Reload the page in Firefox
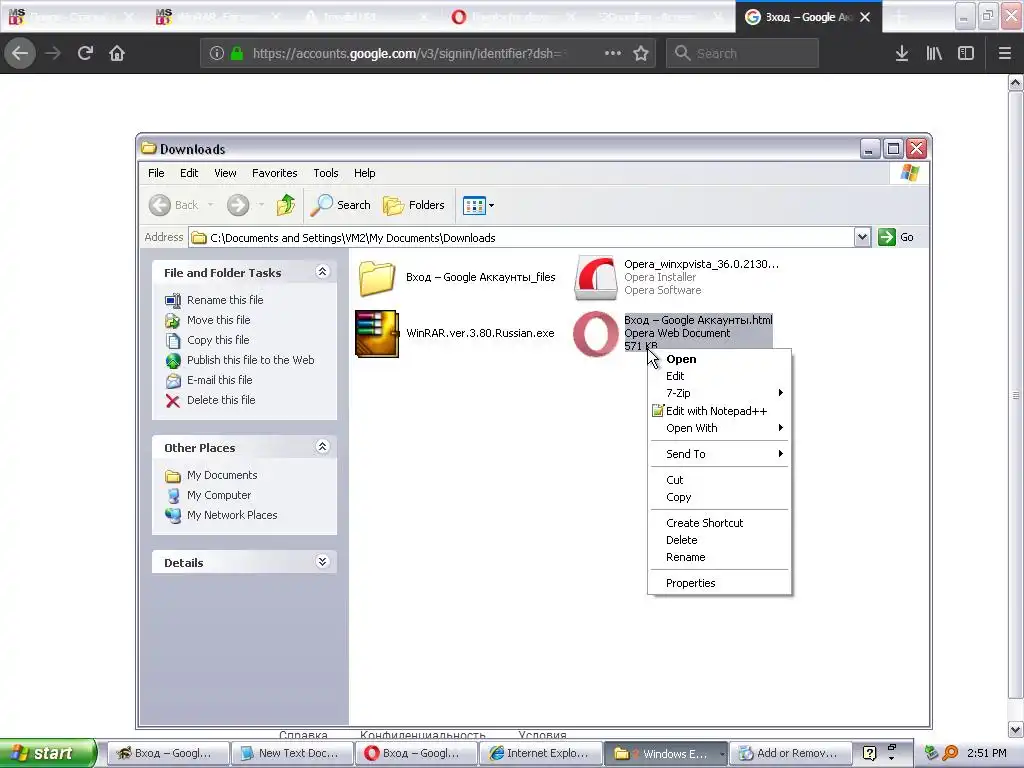This screenshot has height=768, width=1024. (x=85, y=53)
